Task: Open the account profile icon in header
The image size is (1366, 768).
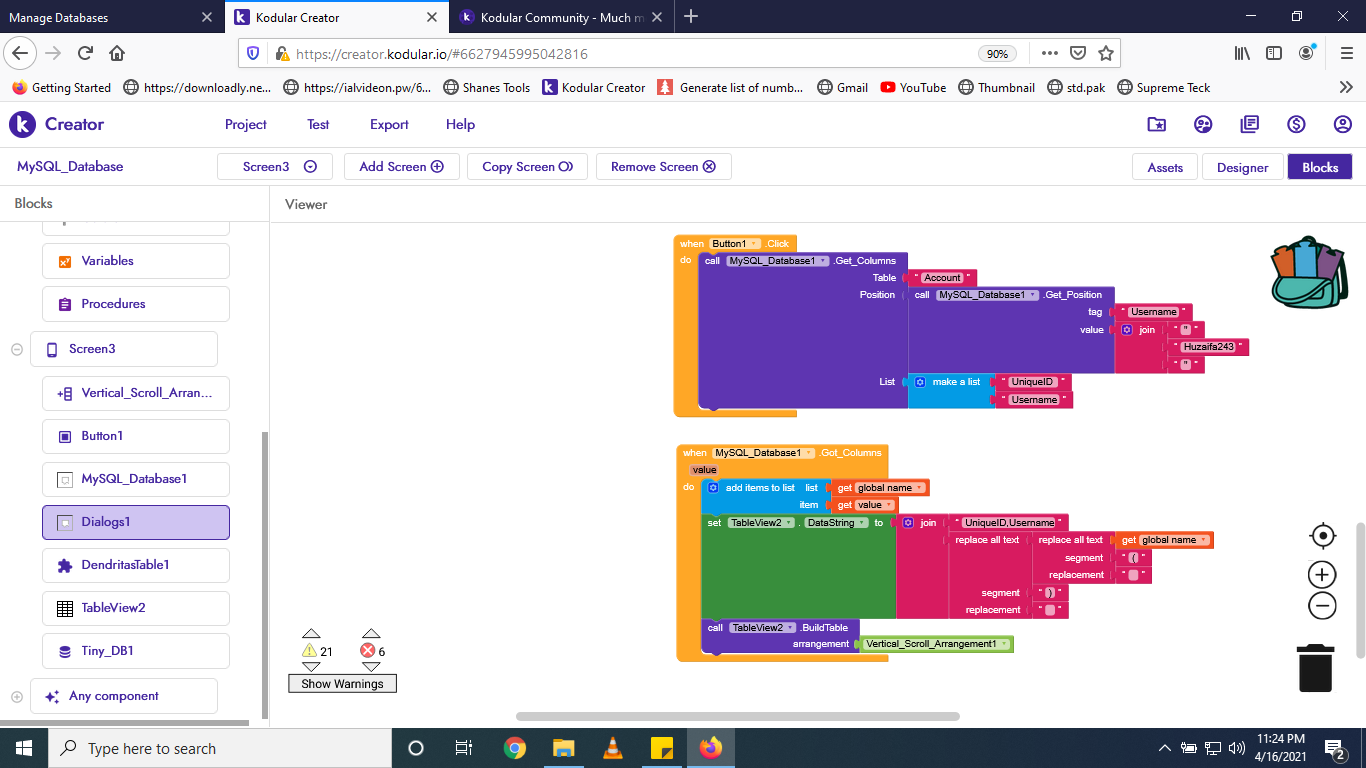Action: point(1342,125)
